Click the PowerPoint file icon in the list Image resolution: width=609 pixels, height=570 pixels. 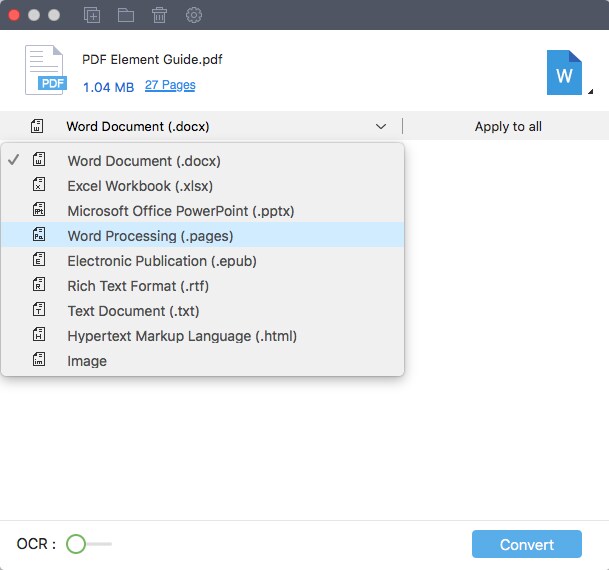[39, 211]
